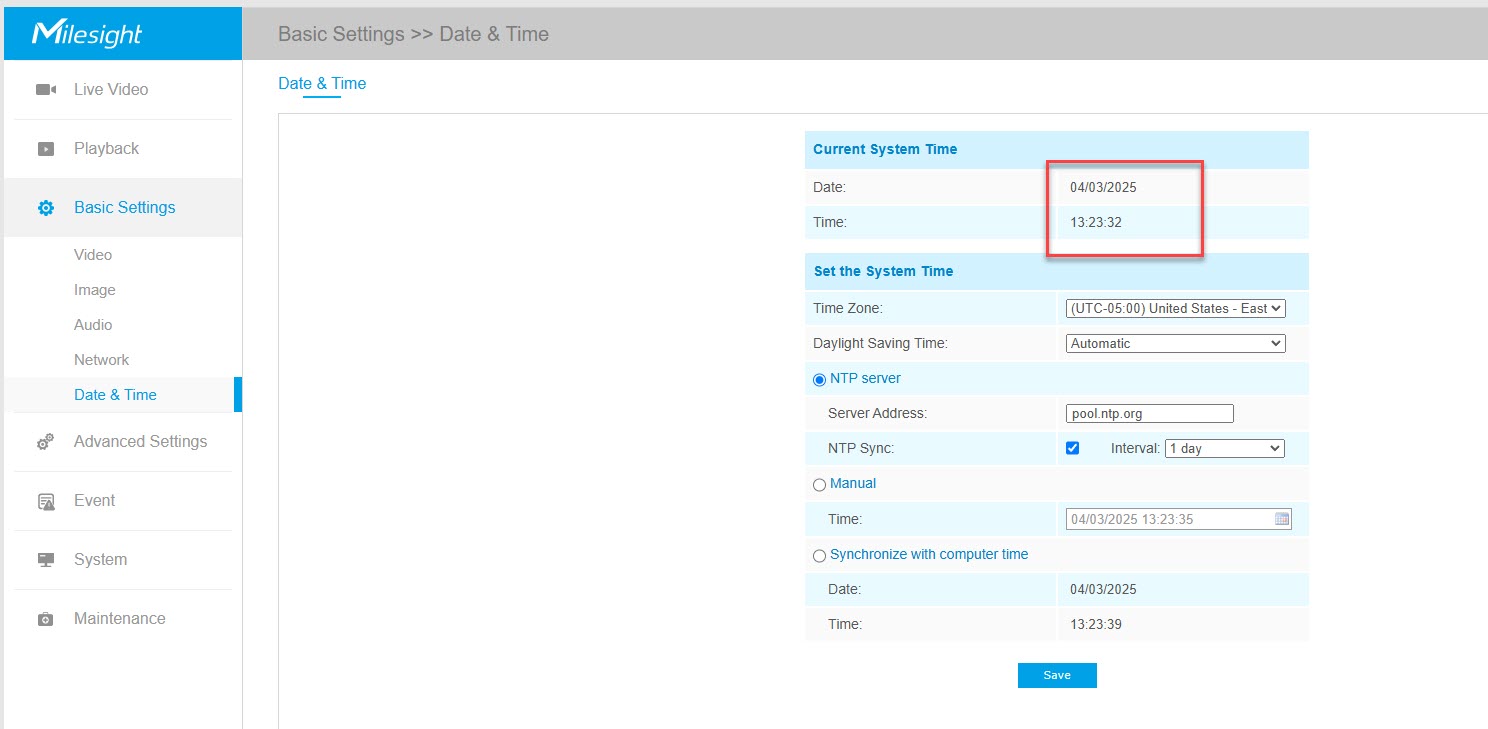Open the Daylight Saving Time dropdown
1488x729 pixels.
[1175, 343]
